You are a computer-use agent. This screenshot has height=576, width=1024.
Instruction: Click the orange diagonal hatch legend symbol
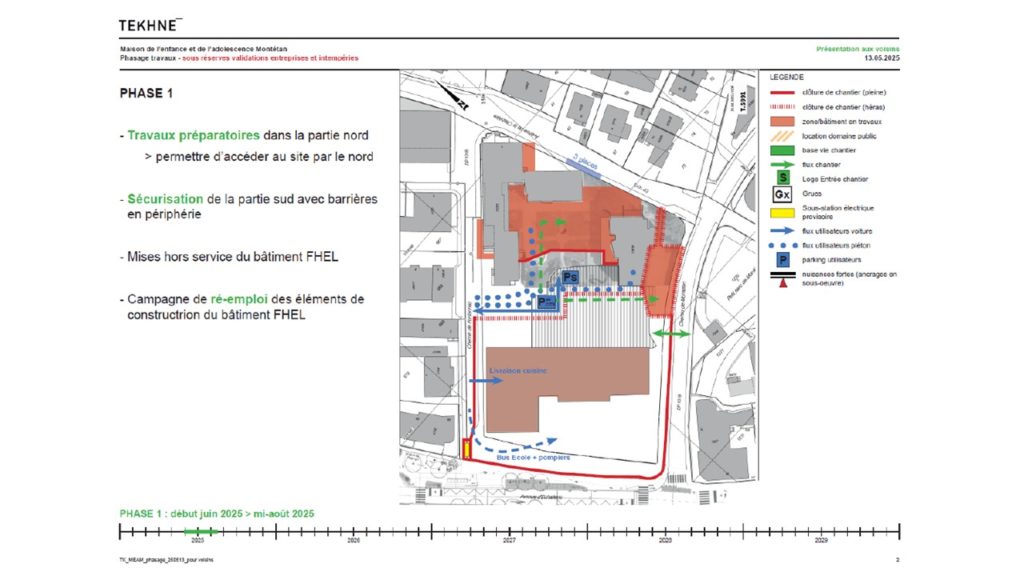782,136
